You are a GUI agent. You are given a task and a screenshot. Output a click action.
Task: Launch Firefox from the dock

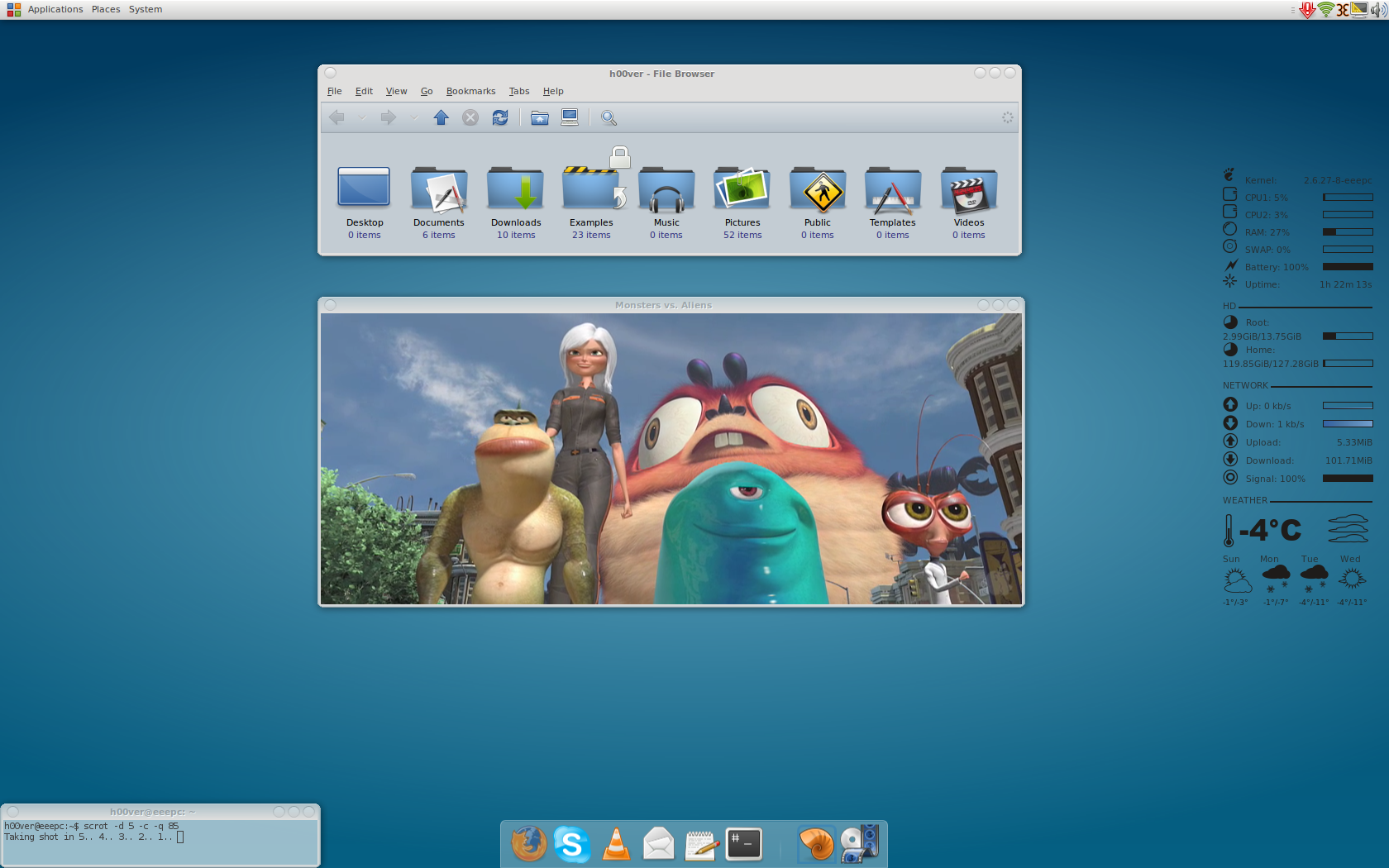point(529,844)
